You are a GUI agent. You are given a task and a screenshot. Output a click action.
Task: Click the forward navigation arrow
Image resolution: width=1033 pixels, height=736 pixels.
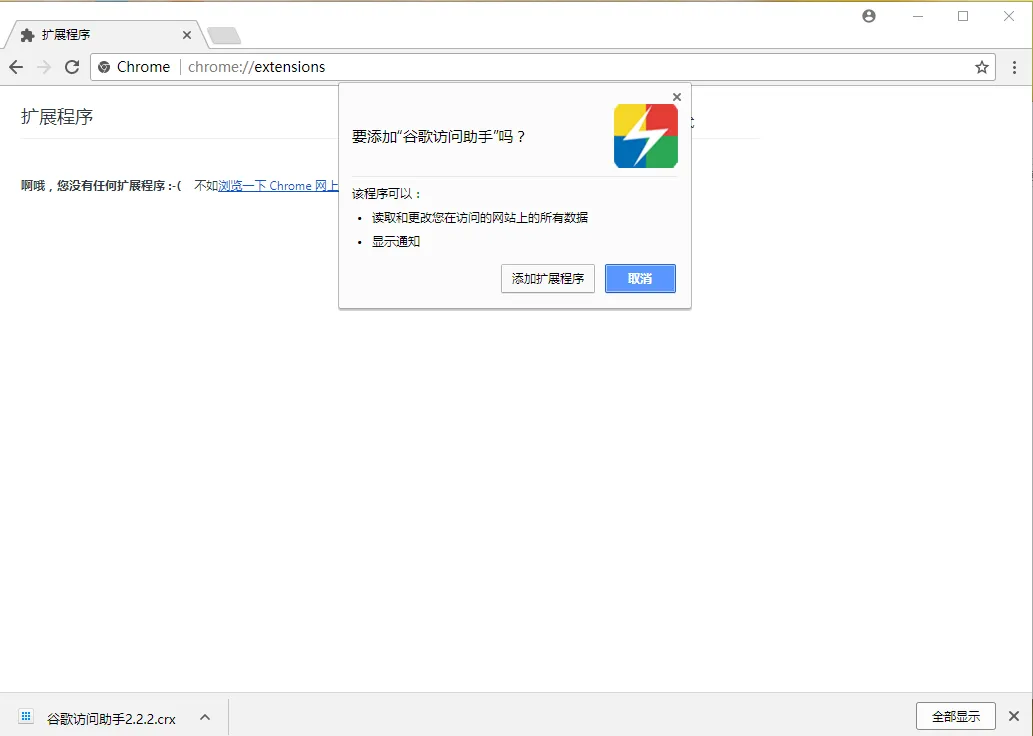coord(44,67)
